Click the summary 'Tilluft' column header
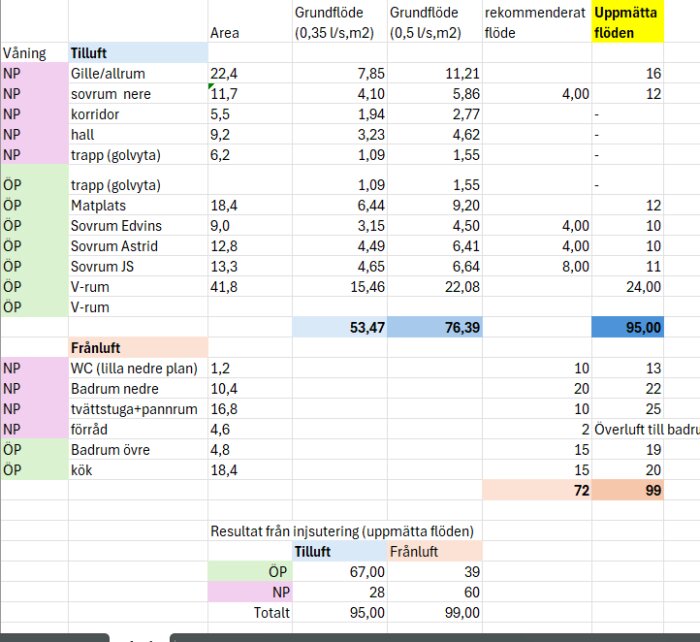Screen dimensions: 700x642 (340, 551)
